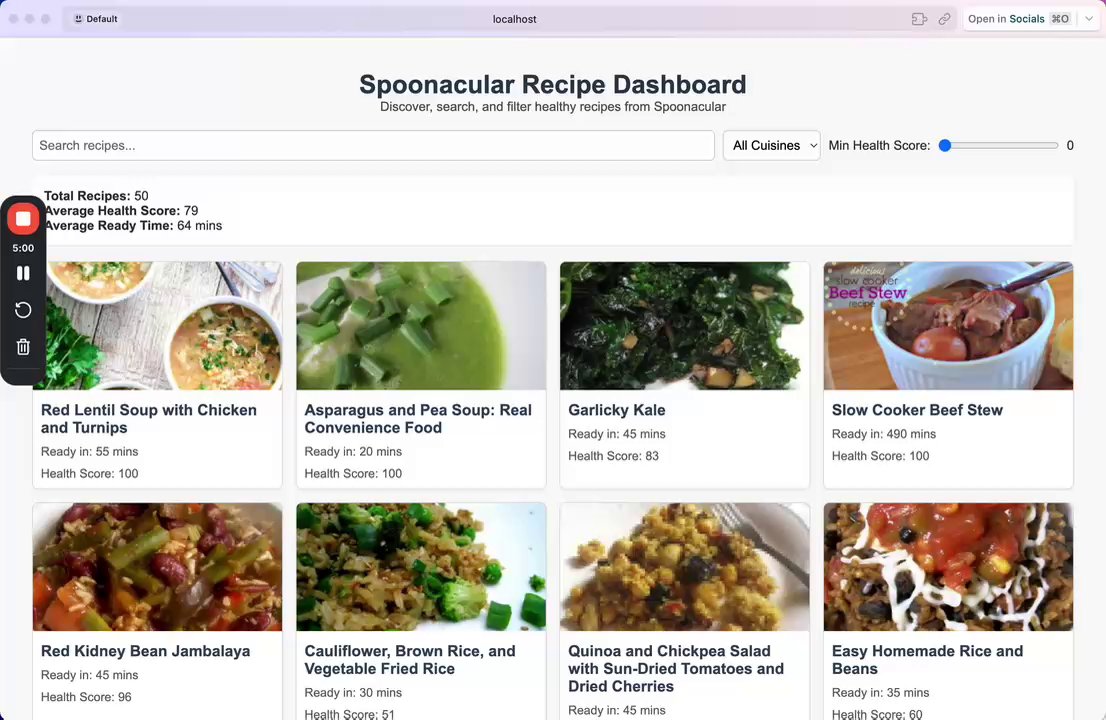1106x720 pixels.
Task: Open the All Cuisines dropdown
Action: 772,145
